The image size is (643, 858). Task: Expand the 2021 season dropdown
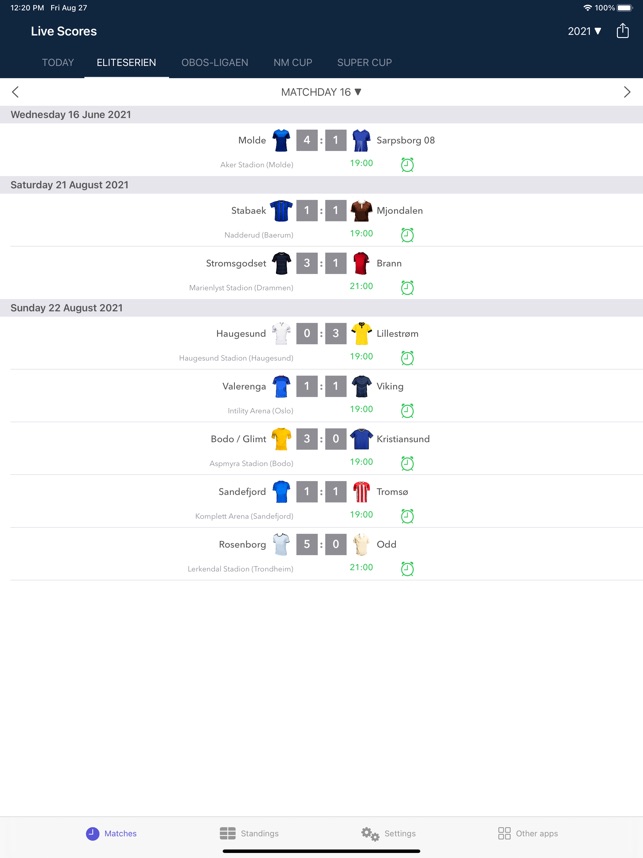[x=584, y=31]
